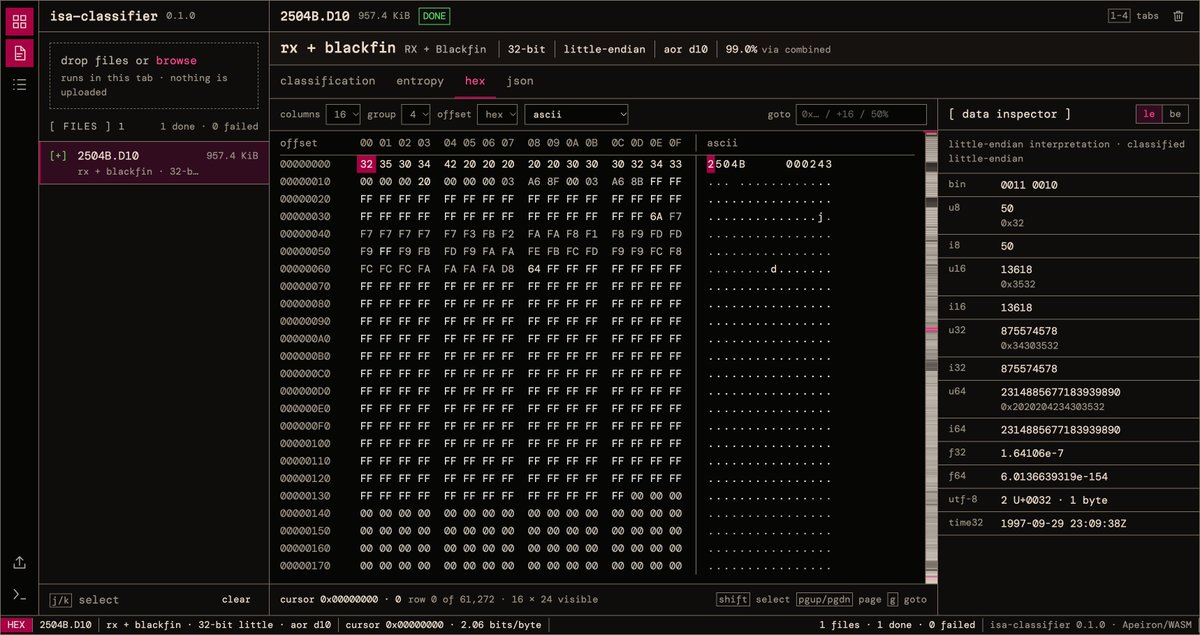Click the export upload icon in the sidebar
This screenshot has width=1200, height=635.
(x=19, y=563)
